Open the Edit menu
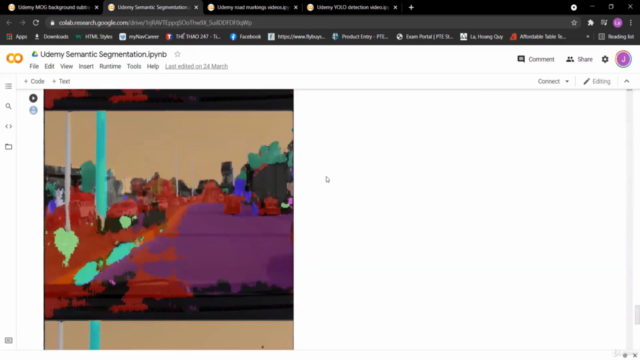640x360 pixels. [49, 66]
